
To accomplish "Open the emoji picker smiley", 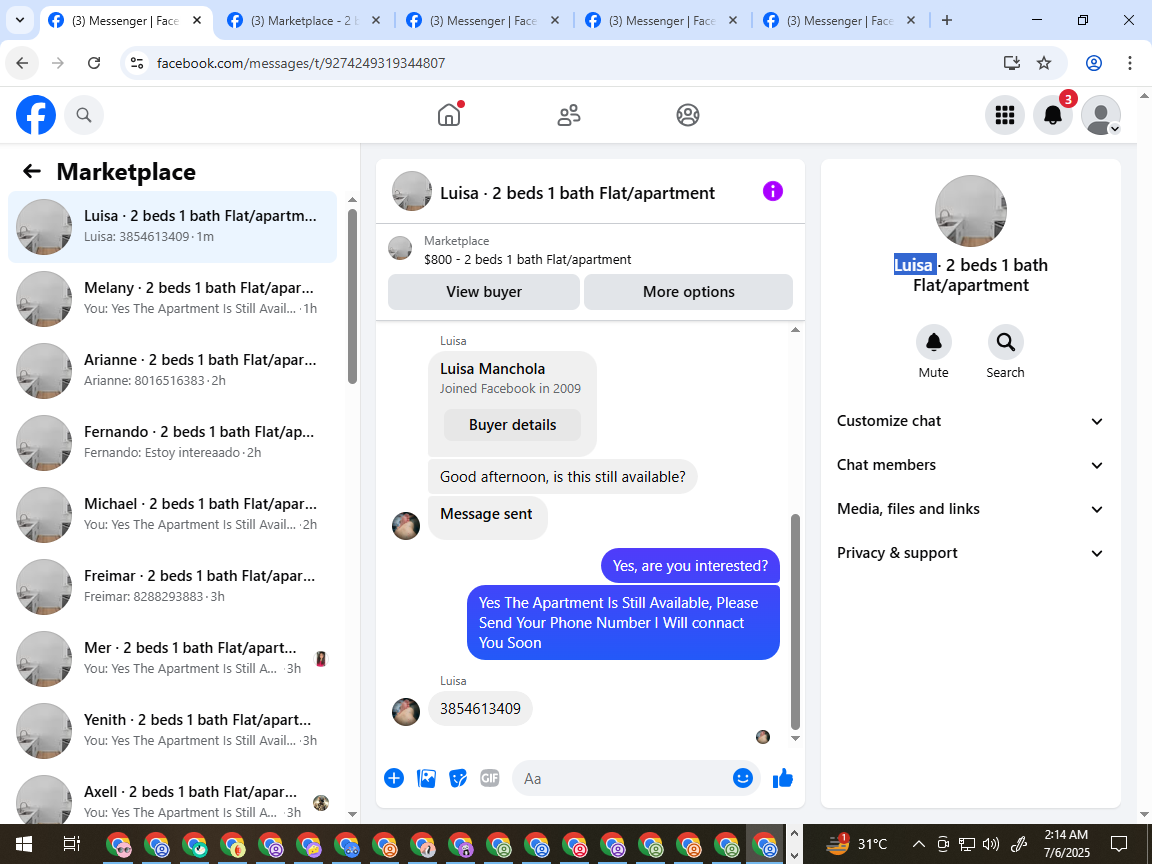I will pos(743,778).
